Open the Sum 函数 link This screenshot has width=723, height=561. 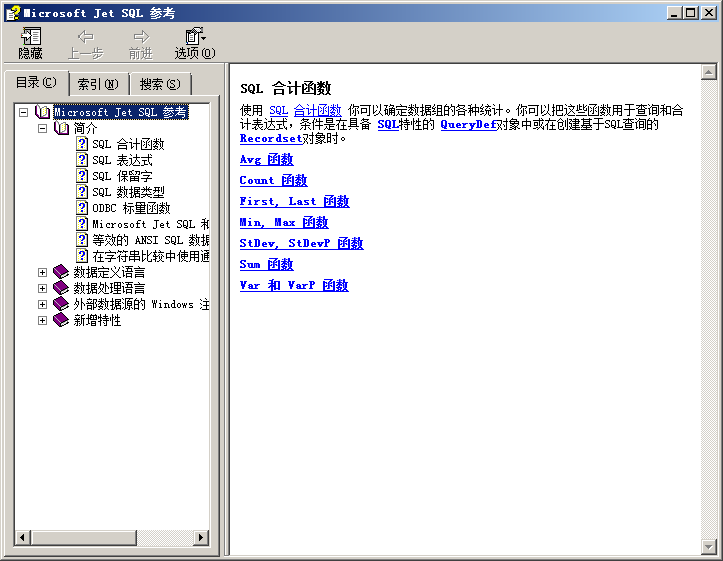267,265
